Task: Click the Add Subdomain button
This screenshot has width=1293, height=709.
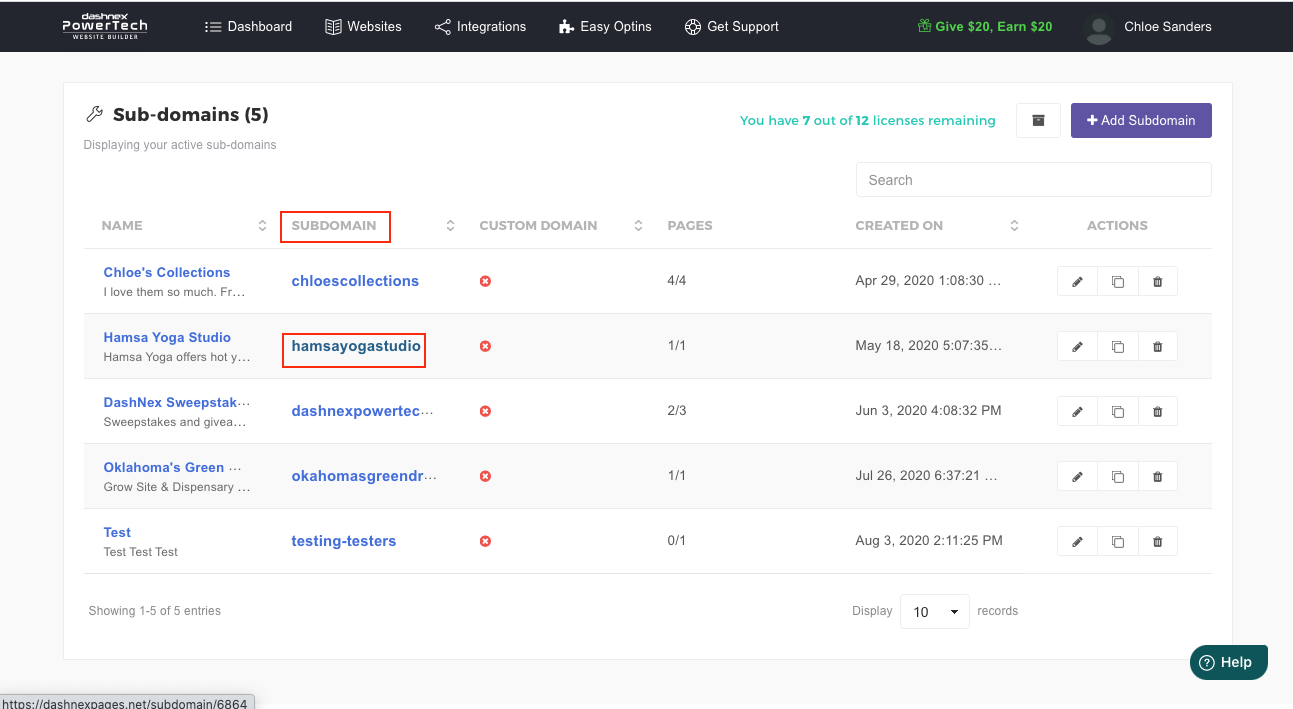Action: point(1141,120)
